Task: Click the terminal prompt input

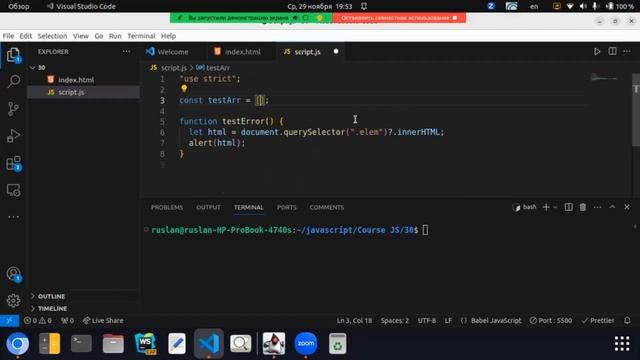Action: tap(425, 230)
